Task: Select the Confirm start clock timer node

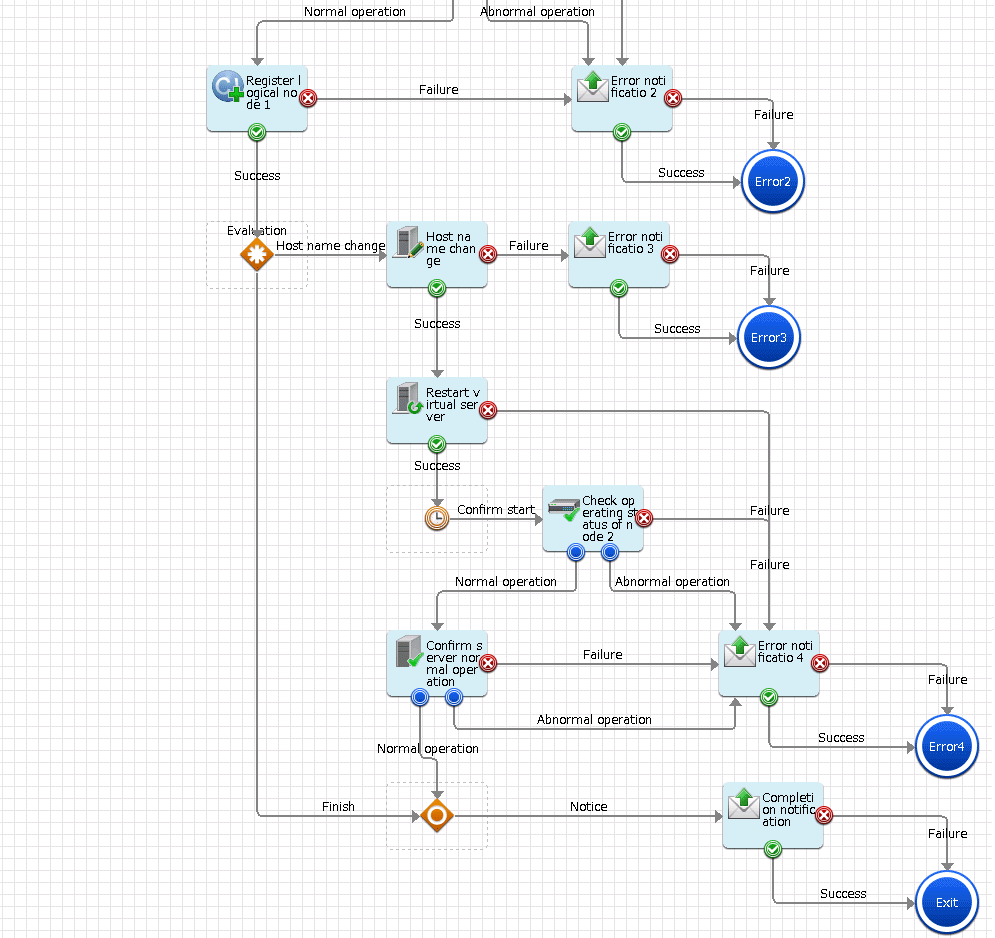Action: pos(437,518)
